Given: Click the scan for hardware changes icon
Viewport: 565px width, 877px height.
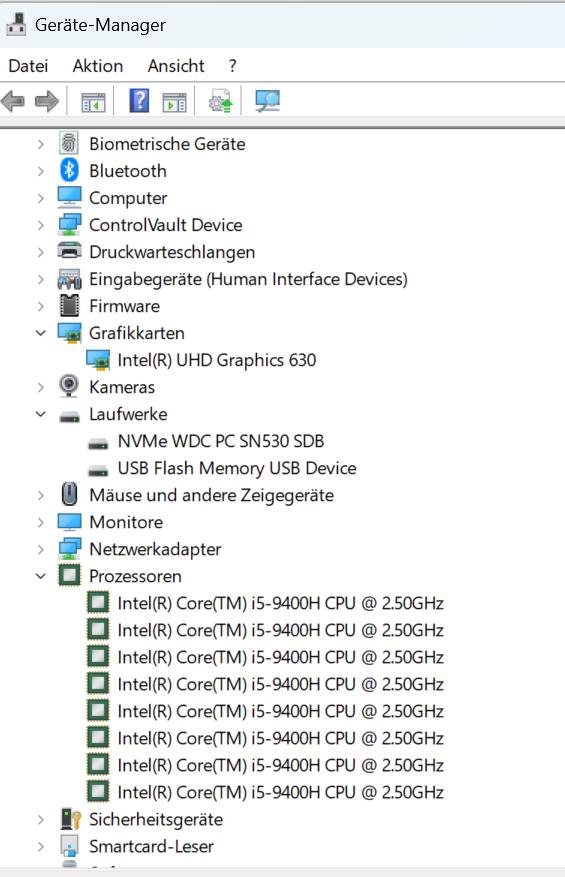Looking at the screenshot, I should coord(267,101).
